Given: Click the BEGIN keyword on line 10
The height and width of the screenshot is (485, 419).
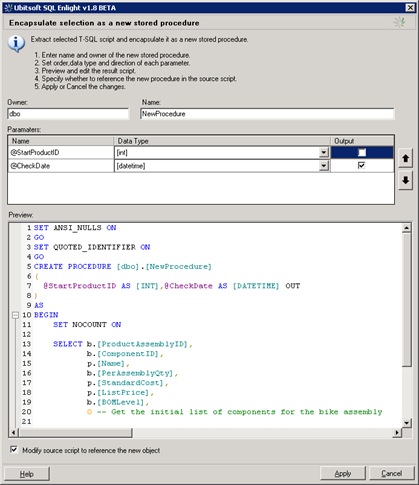Looking at the screenshot, I should 46,315.
